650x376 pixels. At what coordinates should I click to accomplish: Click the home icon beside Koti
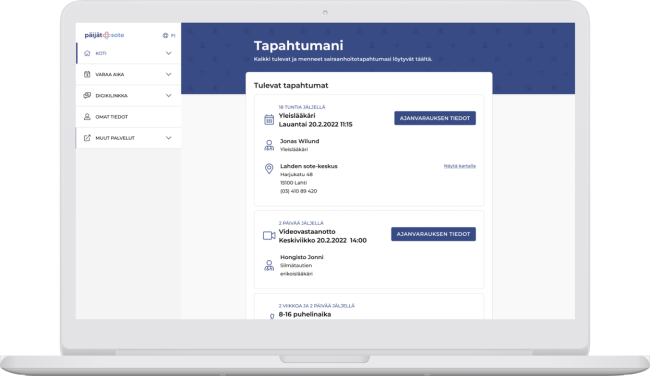tap(87, 53)
